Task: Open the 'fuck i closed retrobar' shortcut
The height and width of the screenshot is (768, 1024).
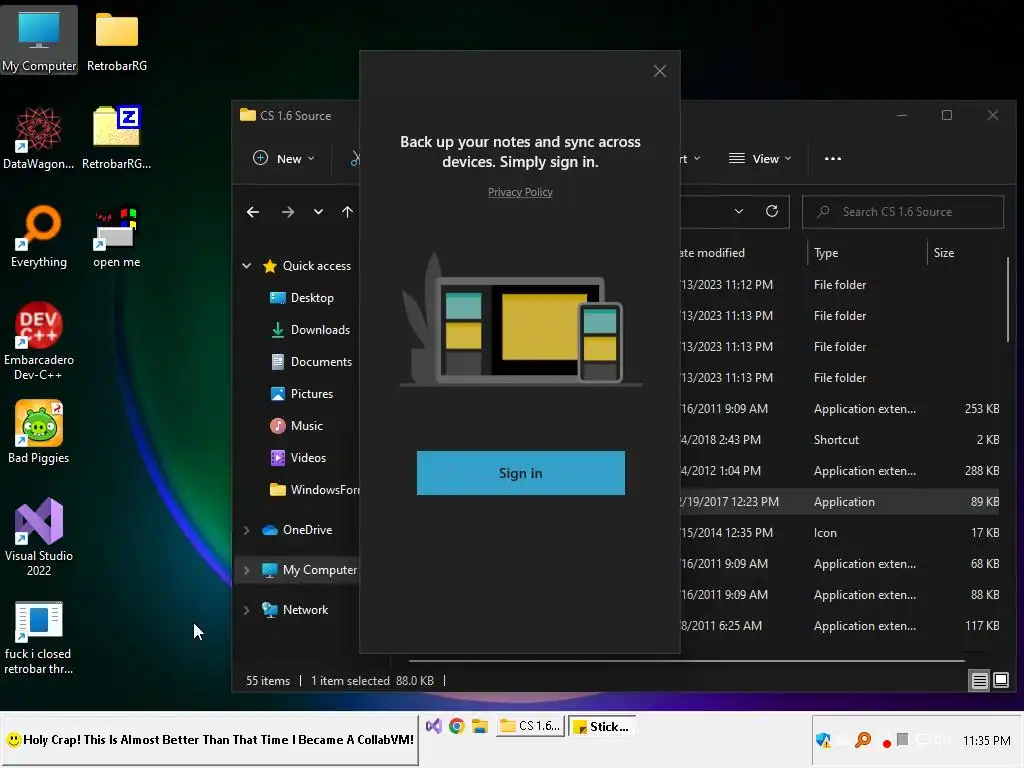Action: click(x=39, y=638)
